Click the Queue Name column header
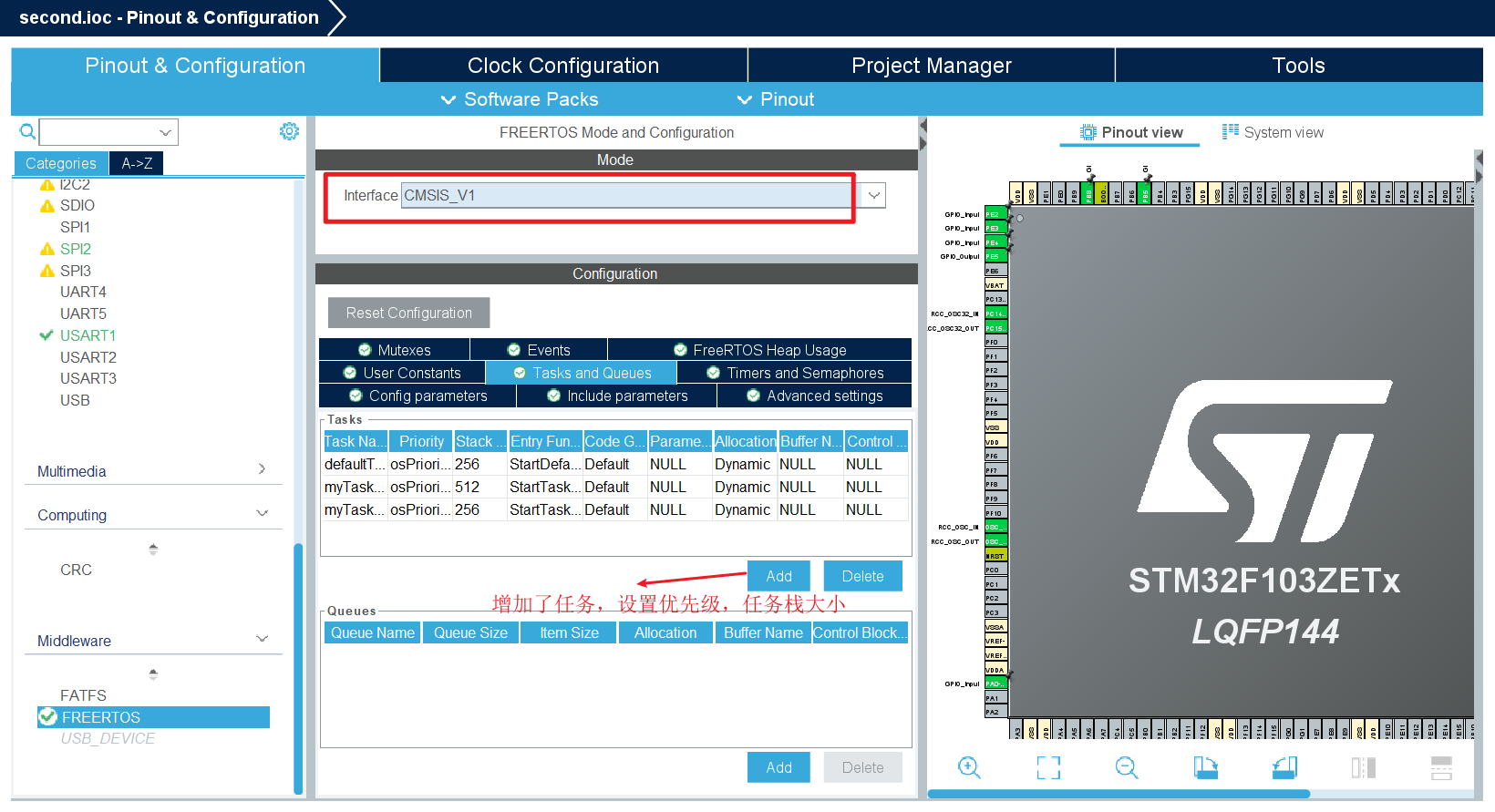 pyautogui.click(x=372, y=632)
